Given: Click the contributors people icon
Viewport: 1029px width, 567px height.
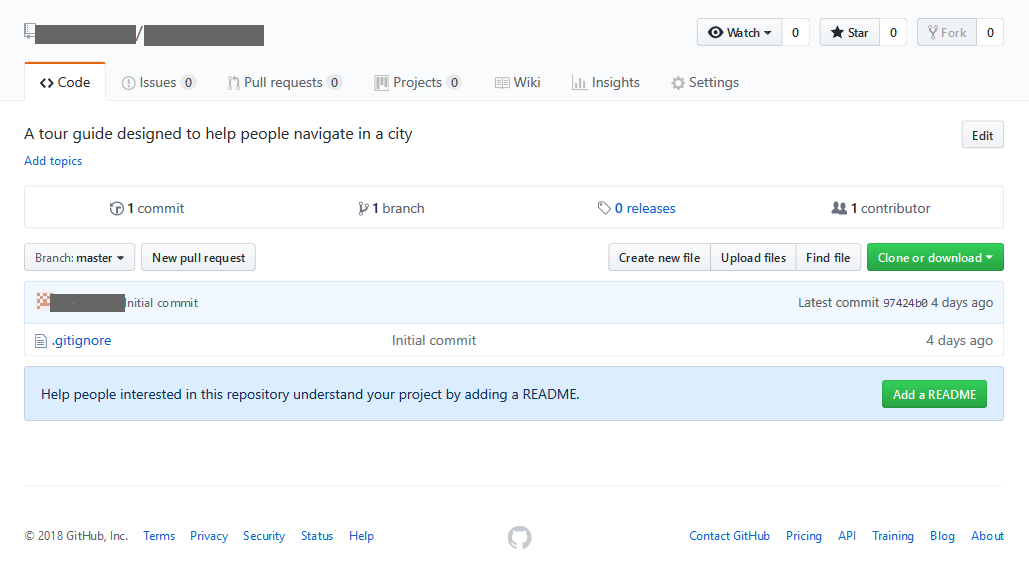Looking at the screenshot, I should [839, 208].
